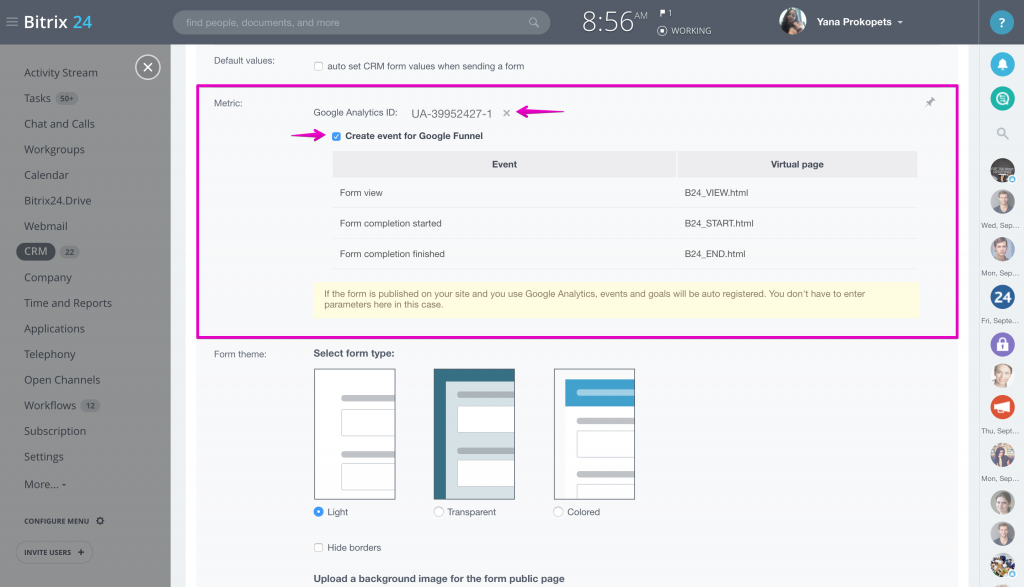Screen dimensions: 1024x587
Task: Select the CRM menu item
Action: 36,251
